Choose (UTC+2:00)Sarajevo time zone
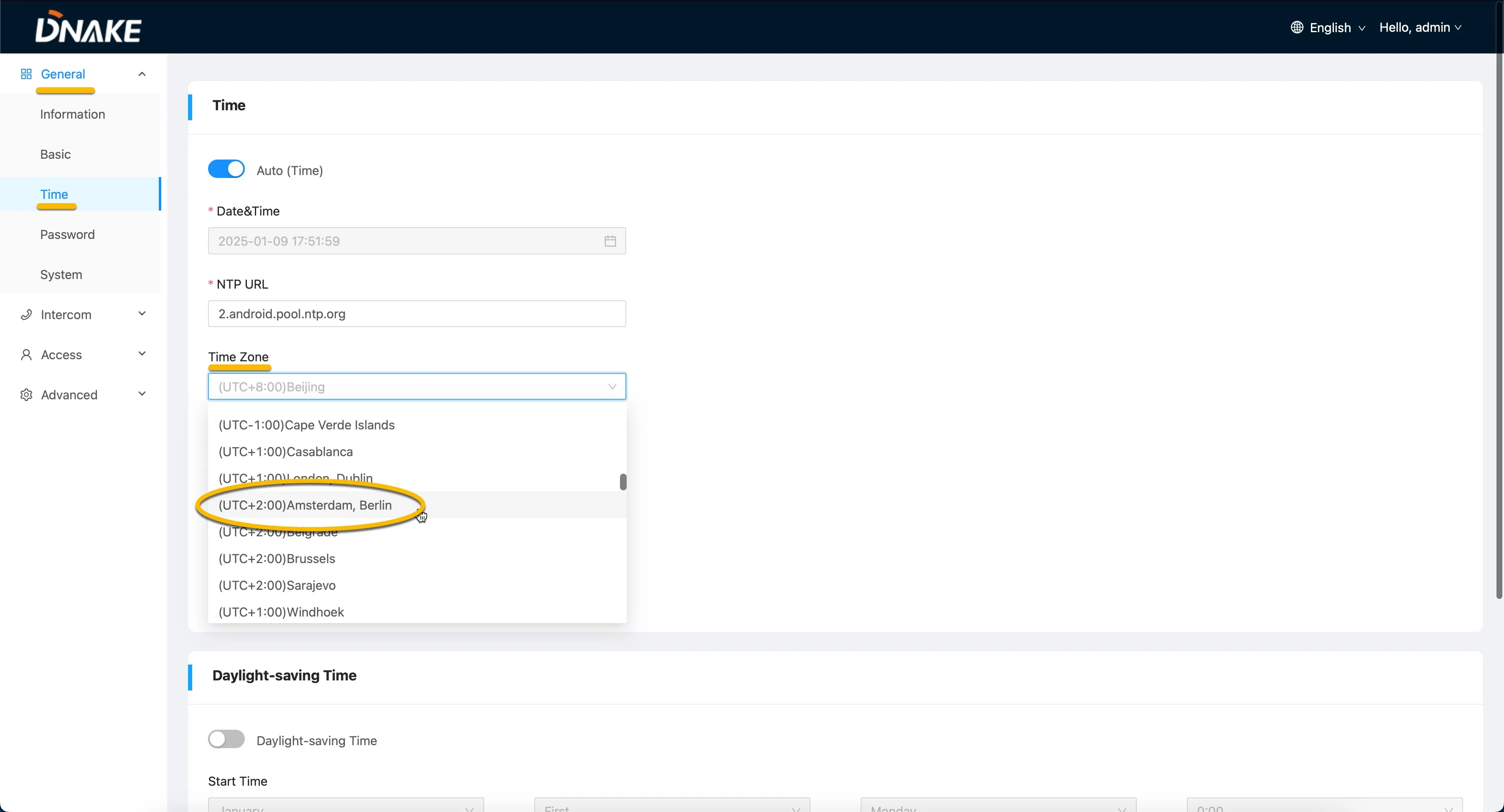The width and height of the screenshot is (1504, 812). 417,585
